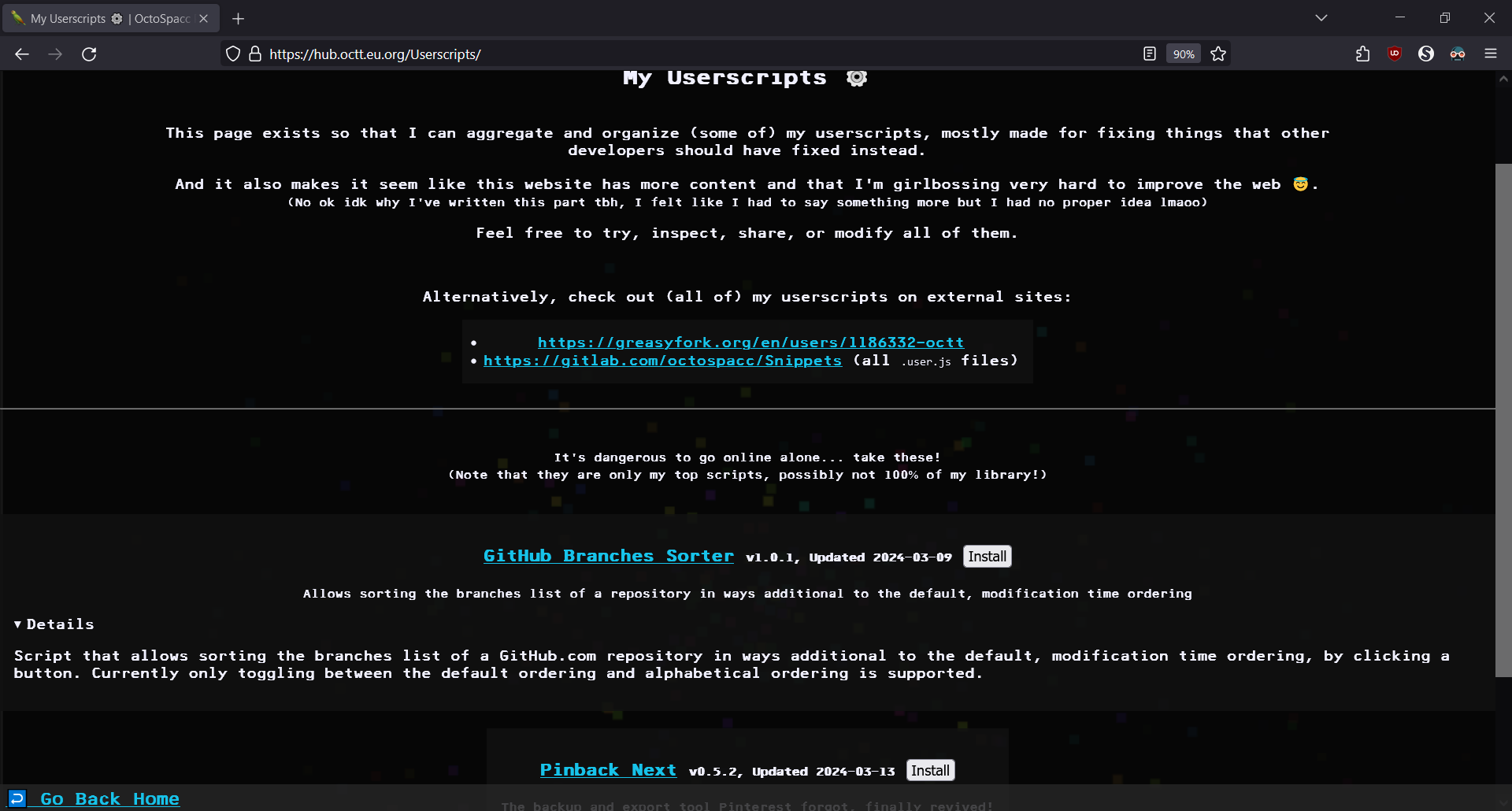
Task: Toggle reader view icon
Action: (1150, 54)
